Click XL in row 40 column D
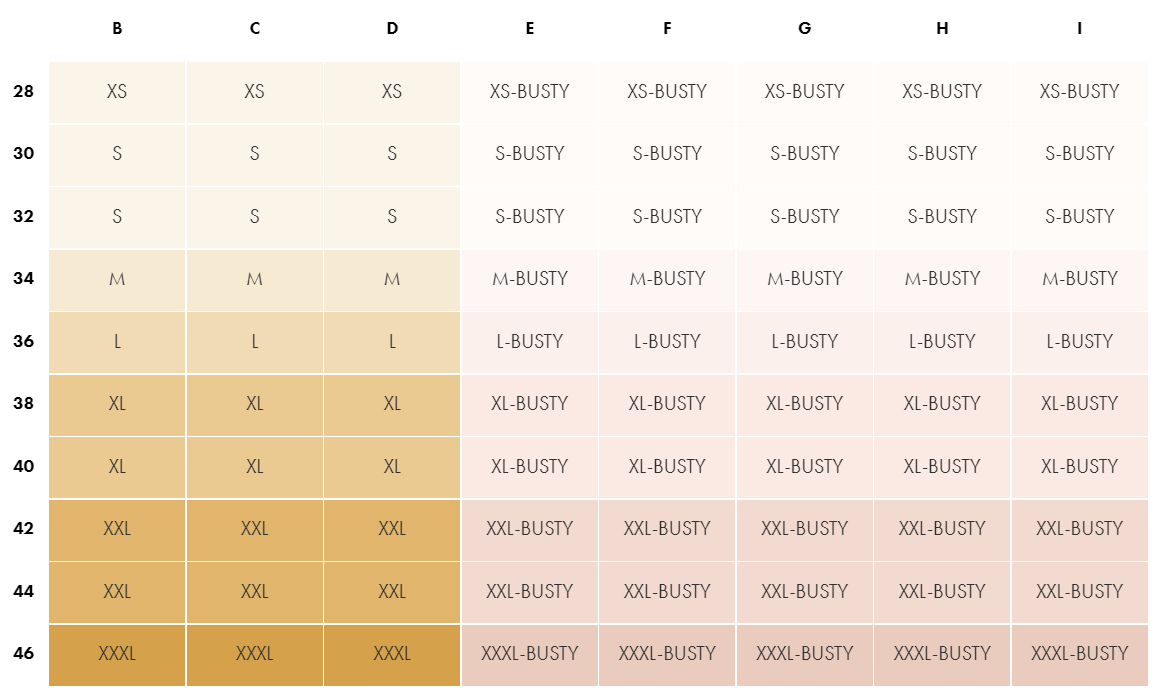 pos(392,467)
